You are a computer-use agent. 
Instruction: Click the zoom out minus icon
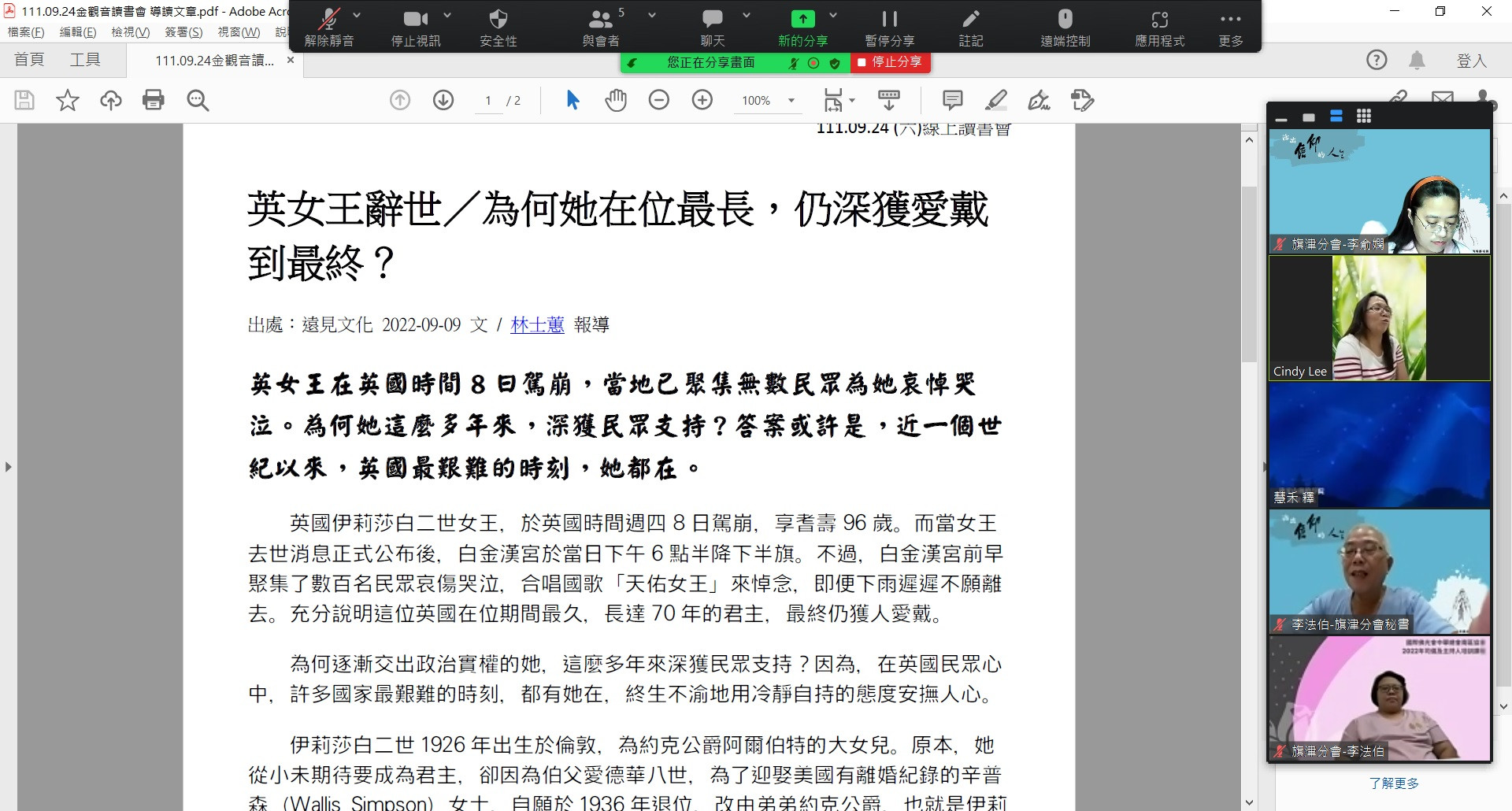click(659, 100)
